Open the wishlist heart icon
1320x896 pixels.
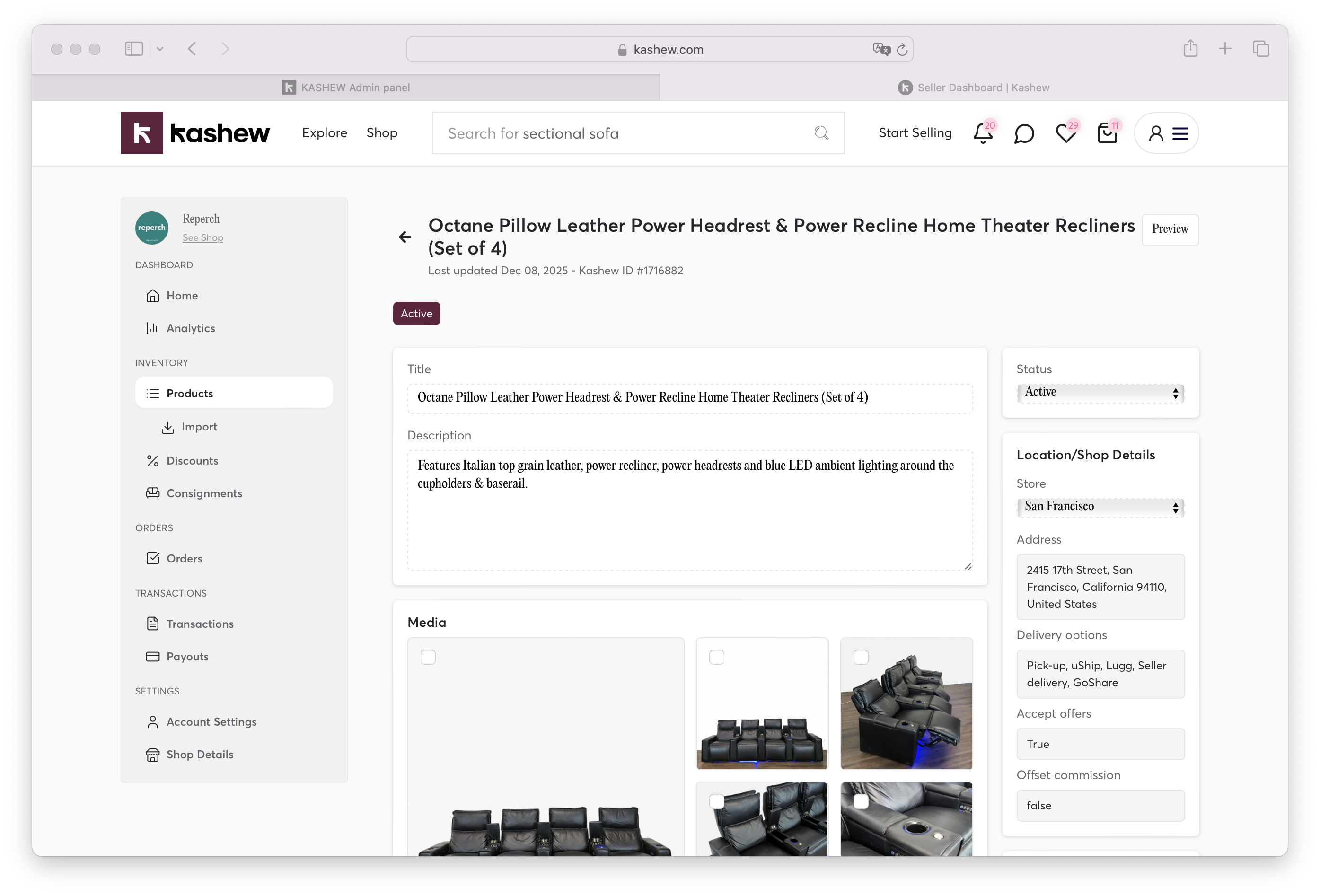(x=1065, y=134)
